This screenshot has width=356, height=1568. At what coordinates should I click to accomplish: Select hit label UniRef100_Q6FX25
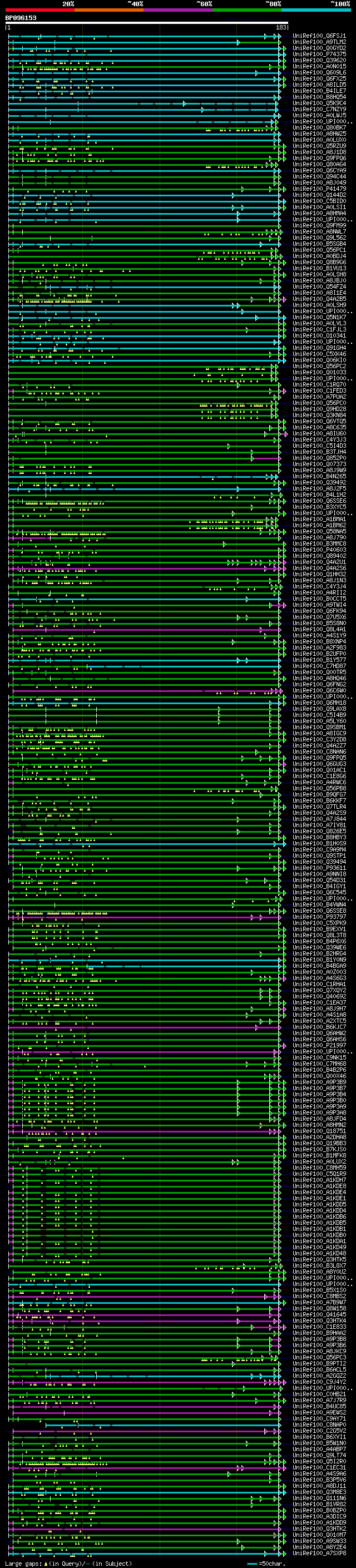pos(319,78)
